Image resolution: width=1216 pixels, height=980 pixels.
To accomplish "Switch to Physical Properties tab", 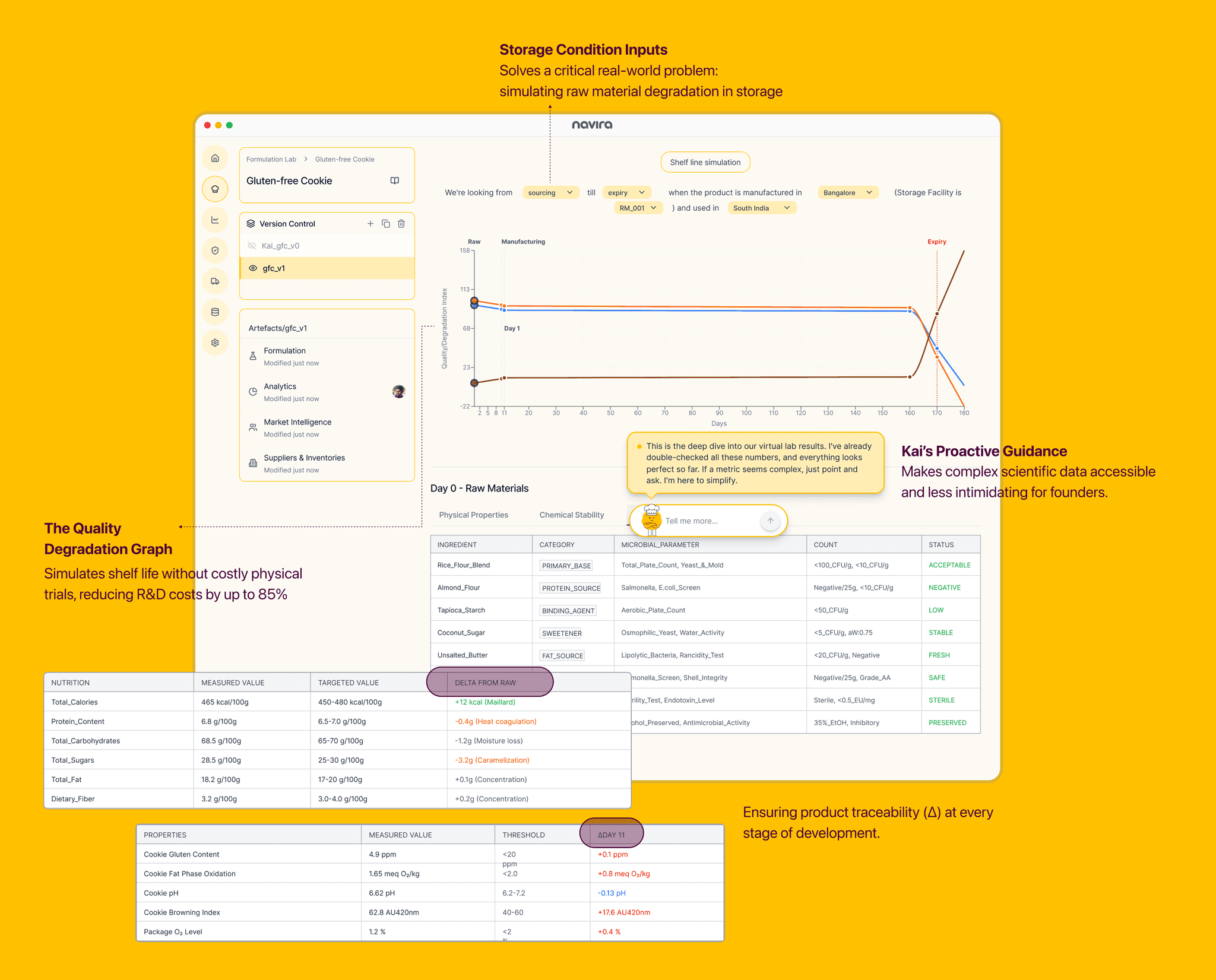I will pos(473,515).
